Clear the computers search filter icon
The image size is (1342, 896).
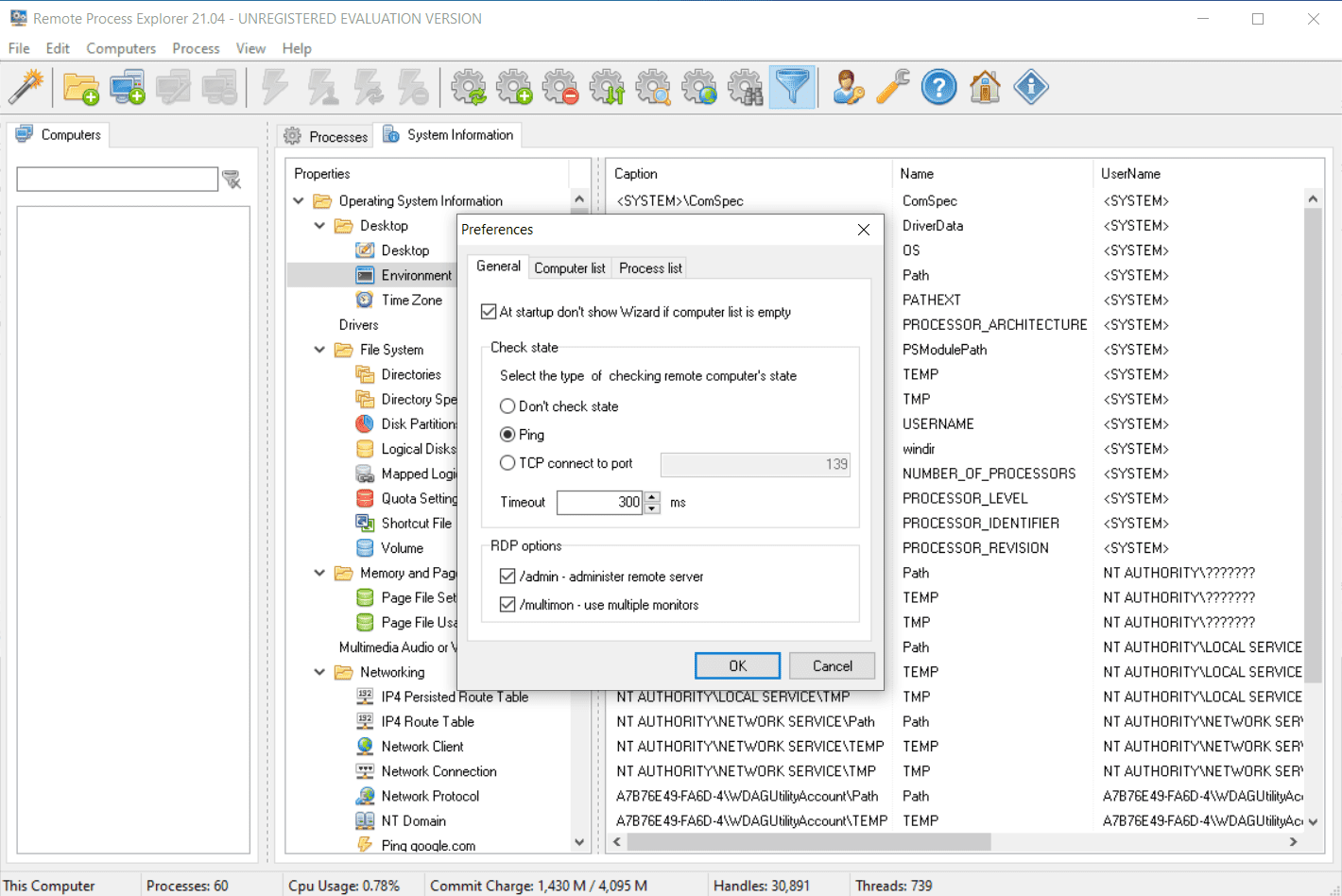[x=232, y=179]
